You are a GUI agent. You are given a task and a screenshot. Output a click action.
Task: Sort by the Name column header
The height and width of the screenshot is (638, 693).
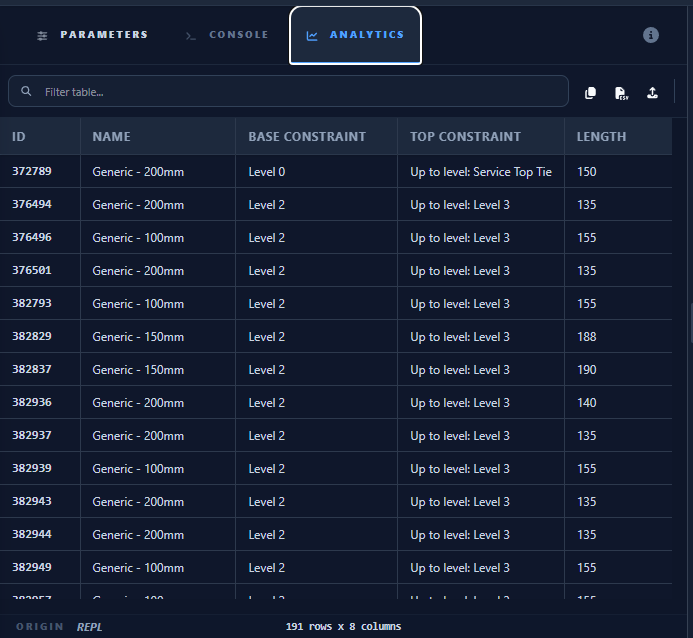click(x=112, y=137)
